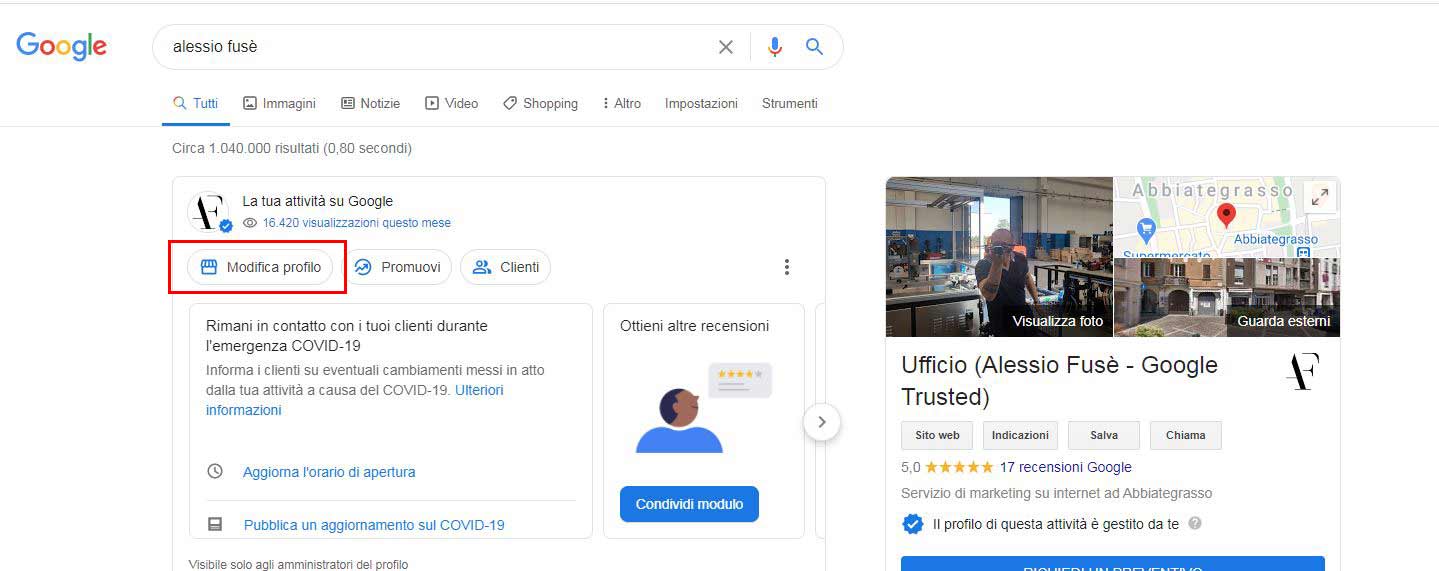This screenshot has width=1439, height=571.
Task: Open the Altro dropdown menu
Action: pos(622,103)
